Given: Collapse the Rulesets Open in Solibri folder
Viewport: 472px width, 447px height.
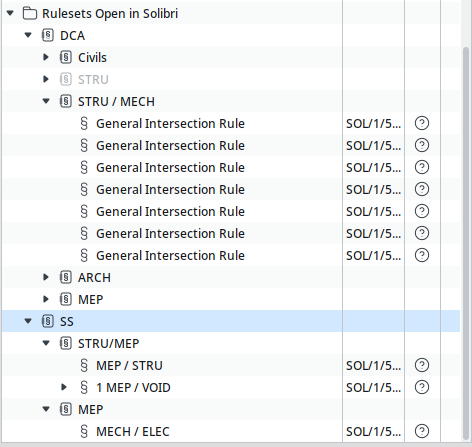Looking at the screenshot, I should (10, 13).
